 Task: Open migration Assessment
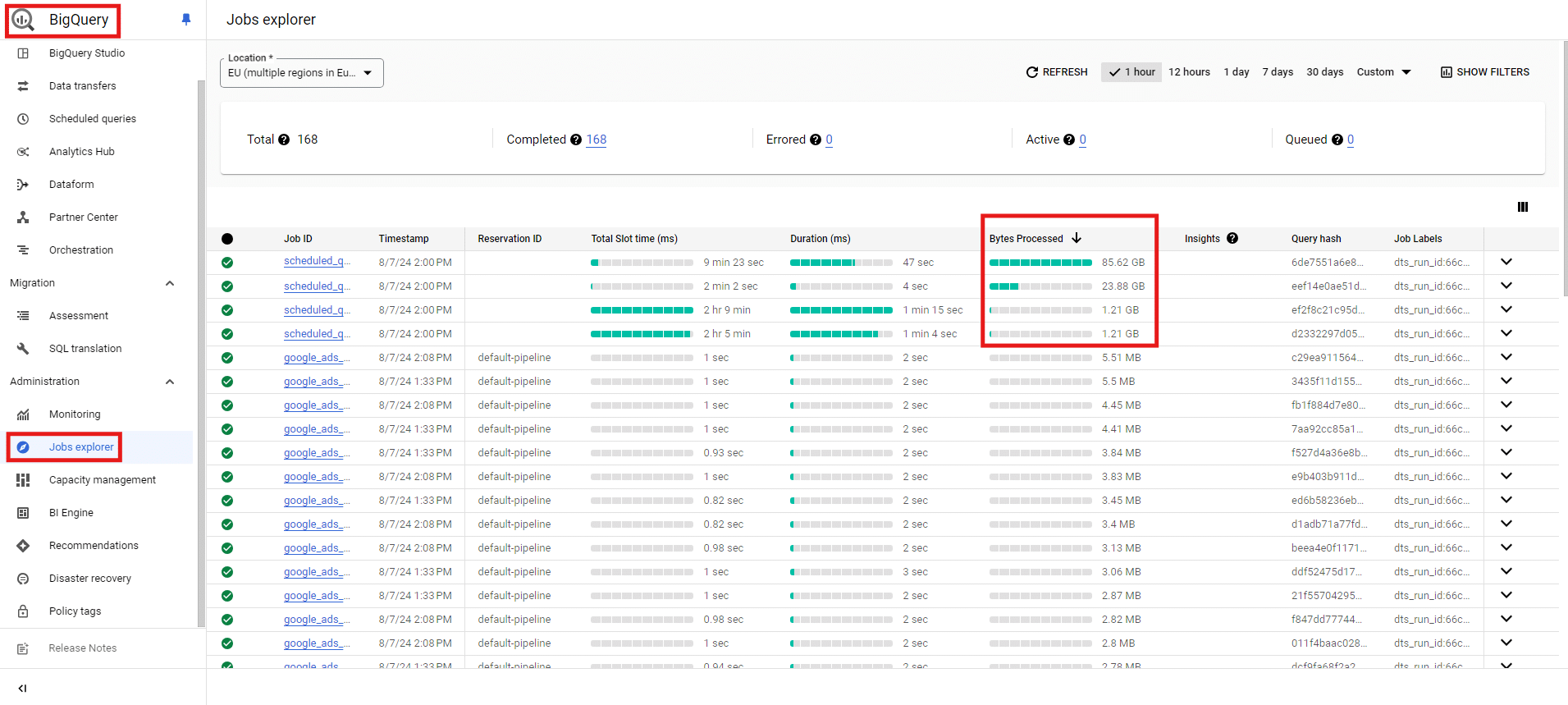[x=78, y=316]
